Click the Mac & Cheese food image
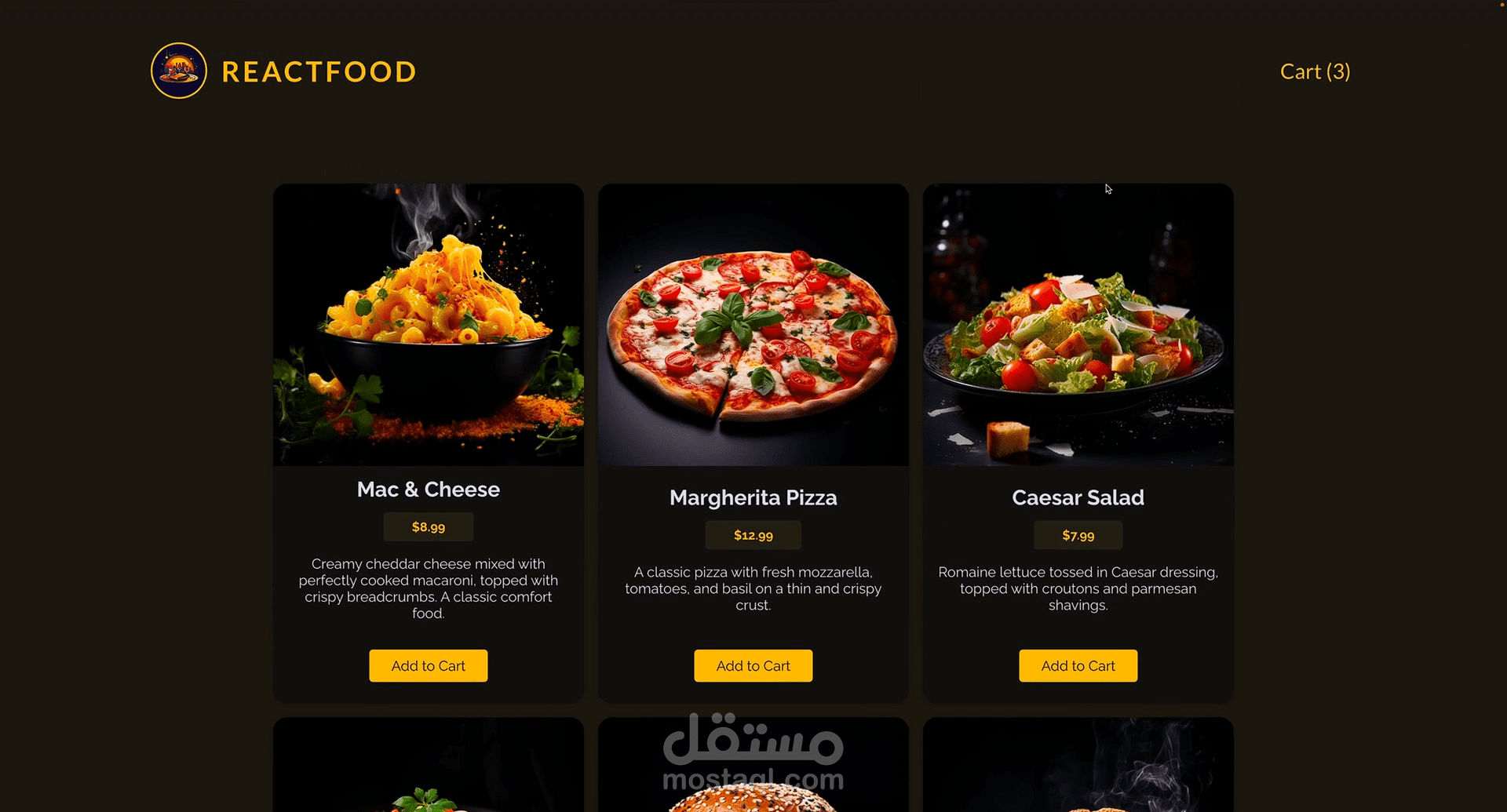Viewport: 1507px width, 812px height. point(429,325)
